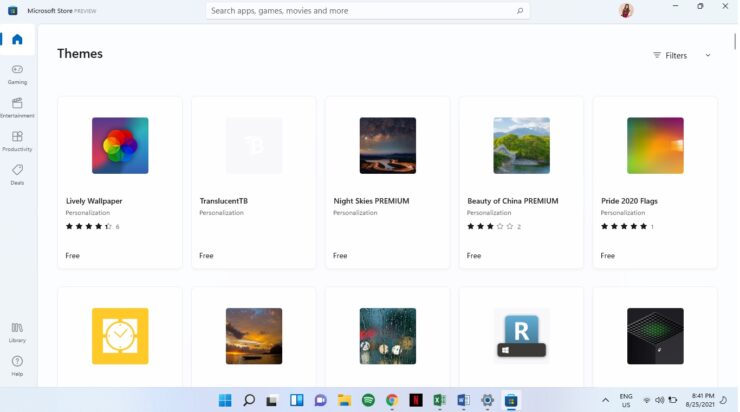Select the Productivity sidebar icon
740x412 pixels.
[17, 140]
